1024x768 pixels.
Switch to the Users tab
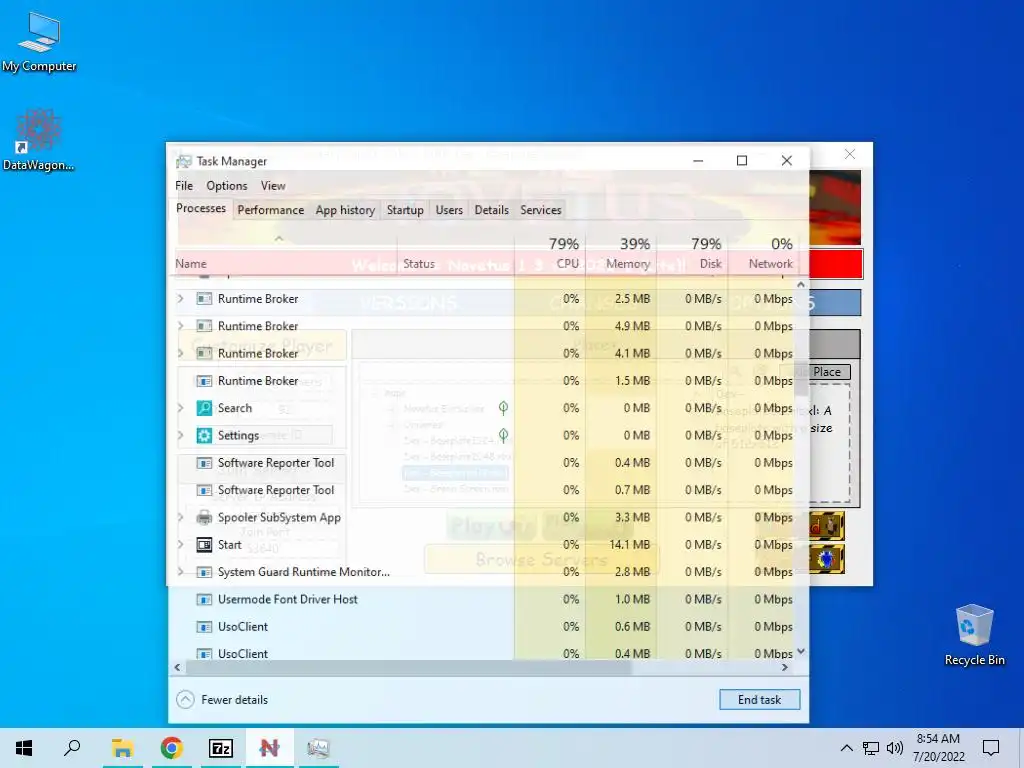[x=449, y=210]
